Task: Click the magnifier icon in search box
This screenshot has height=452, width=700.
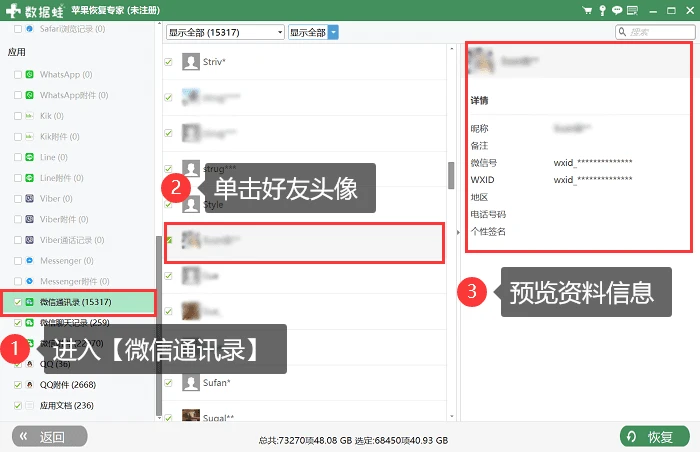Action: [622, 32]
